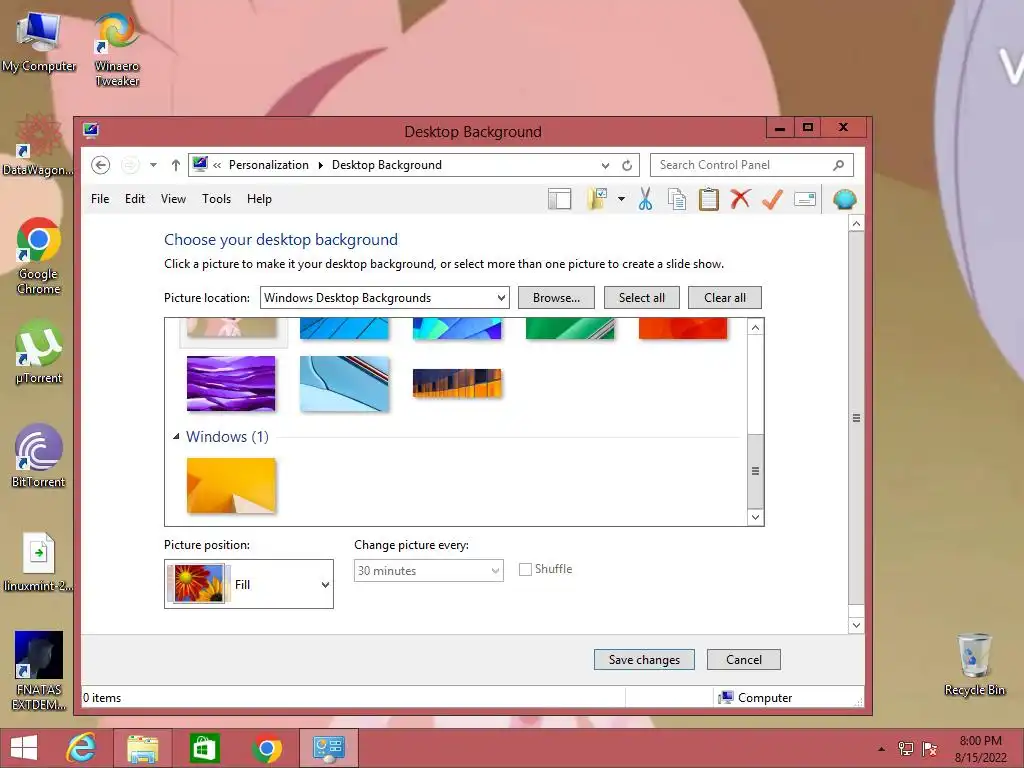Select the green wallpaper thumbnail
Image resolution: width=1024 pixels, height=768 pixels.
pos(570,328)
